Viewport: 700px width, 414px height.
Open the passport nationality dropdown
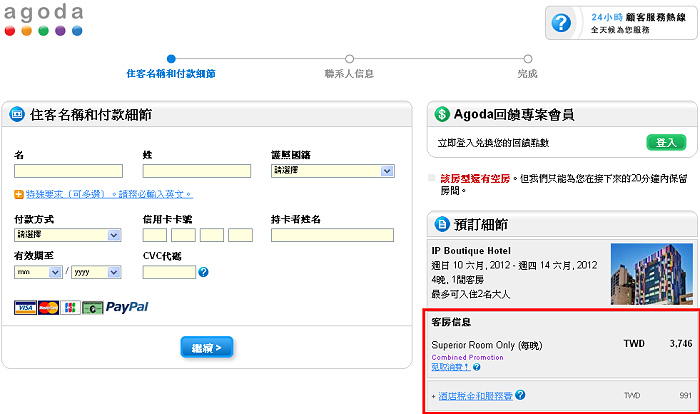[x=333, y=171]
